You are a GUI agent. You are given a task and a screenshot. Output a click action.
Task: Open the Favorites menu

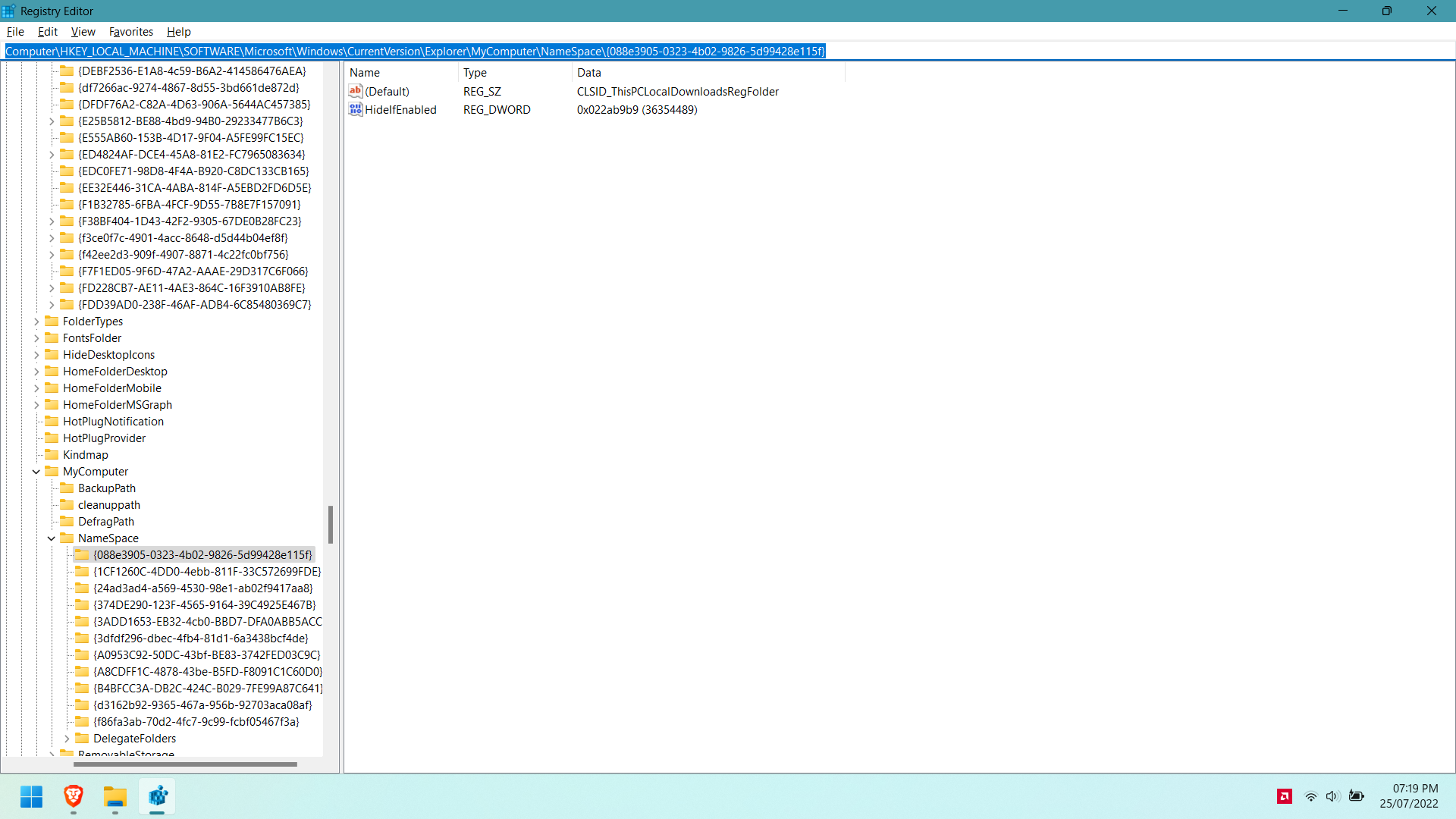[x=130, y=32]
